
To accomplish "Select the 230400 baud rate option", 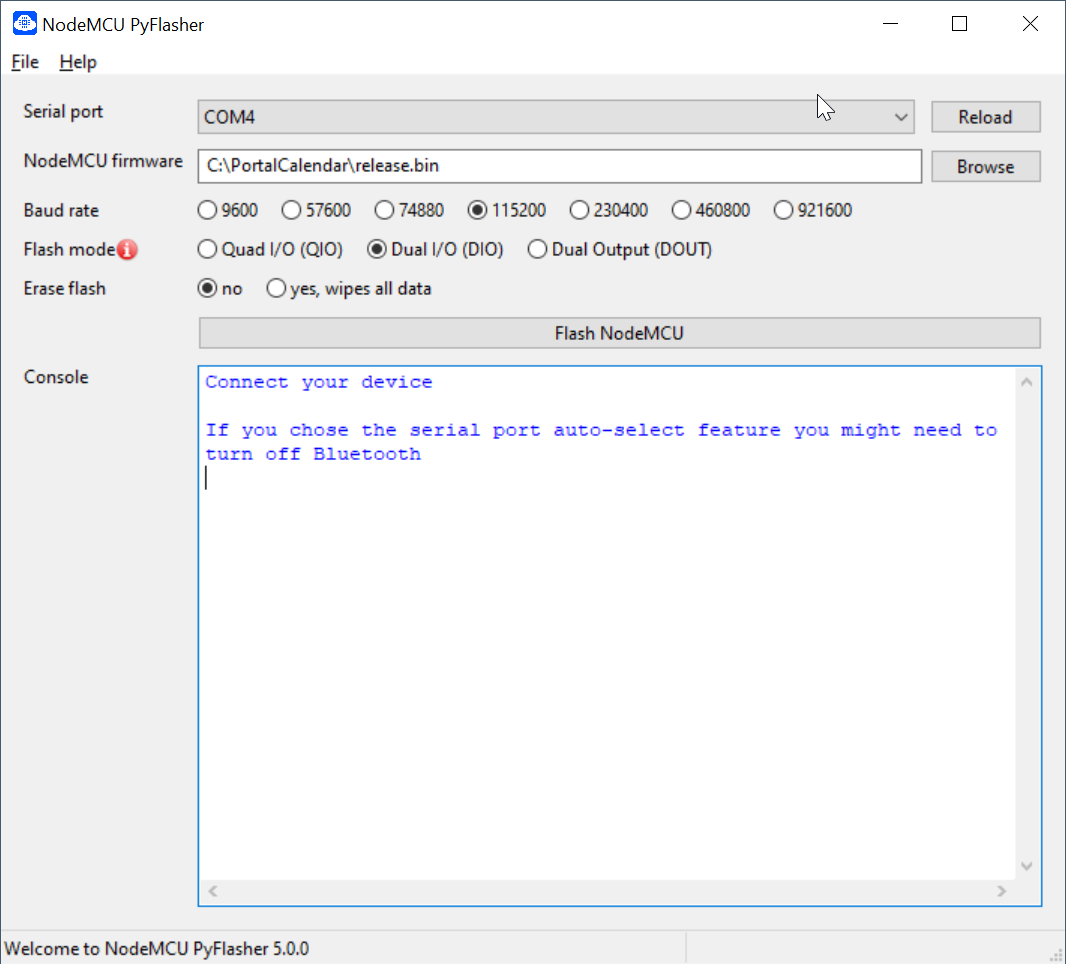I will tap(608, 210).
